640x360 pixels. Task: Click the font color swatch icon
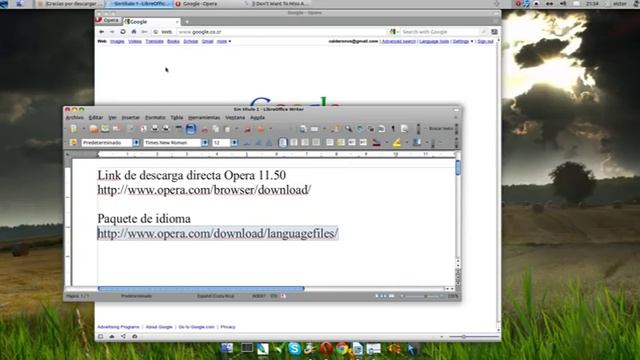tap(376, 142)
